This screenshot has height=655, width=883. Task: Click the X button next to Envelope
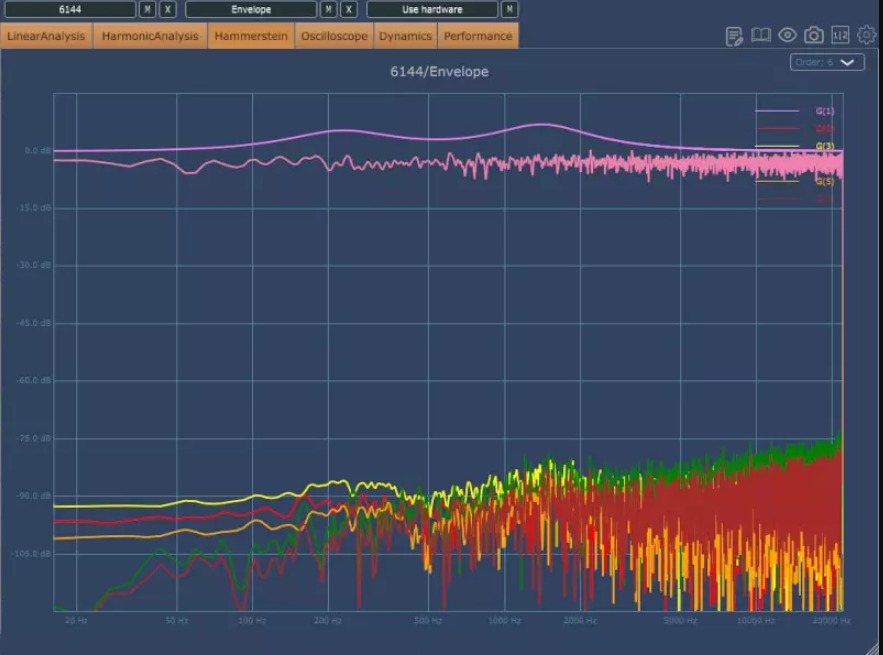(348, 10)
